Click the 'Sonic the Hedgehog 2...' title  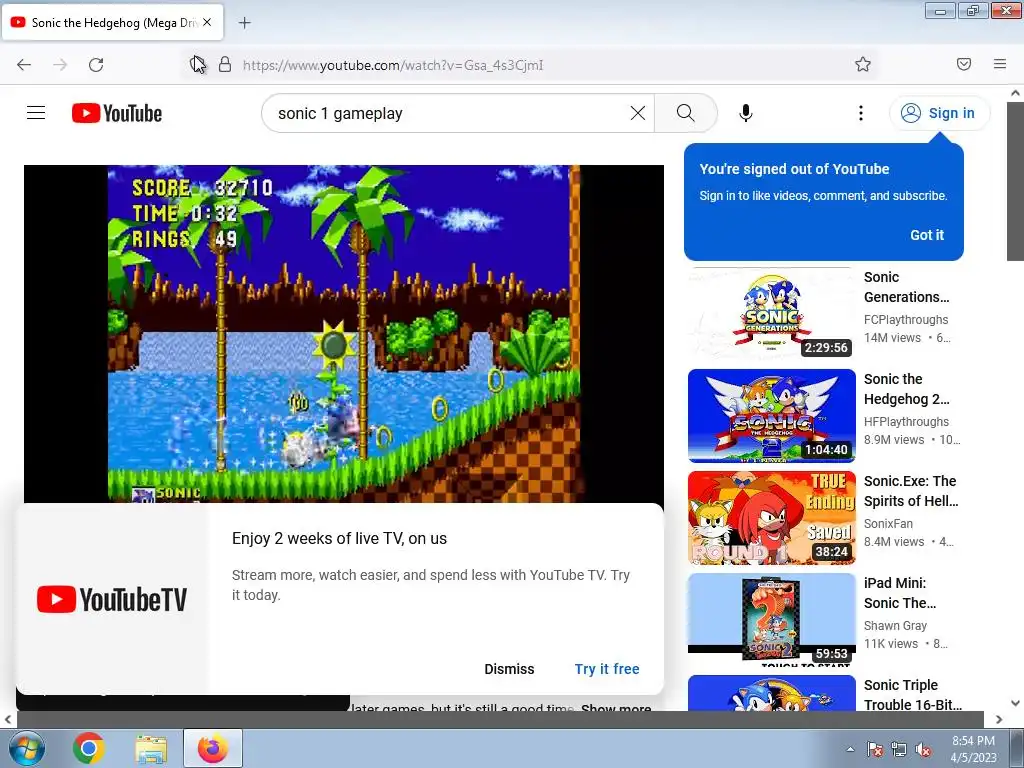906,389
